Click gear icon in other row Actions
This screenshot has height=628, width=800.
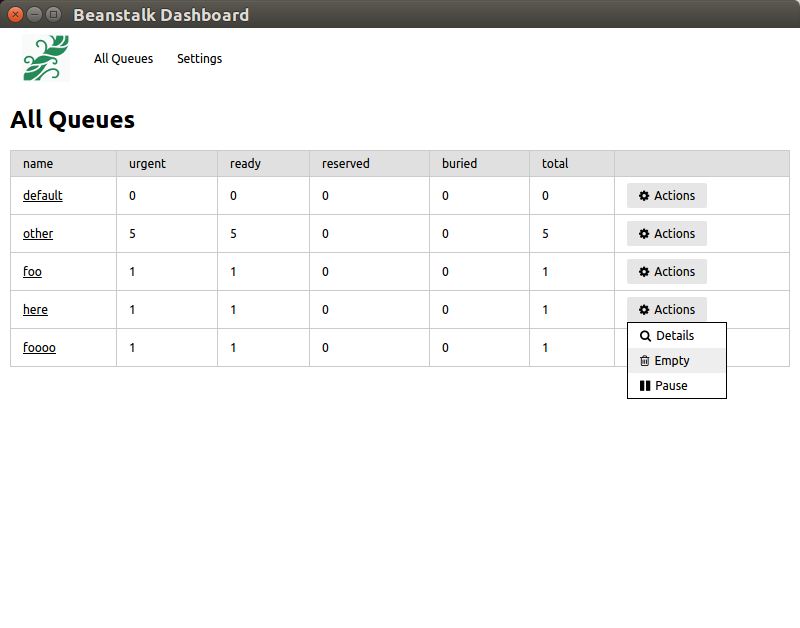click(x=644, y=234)
